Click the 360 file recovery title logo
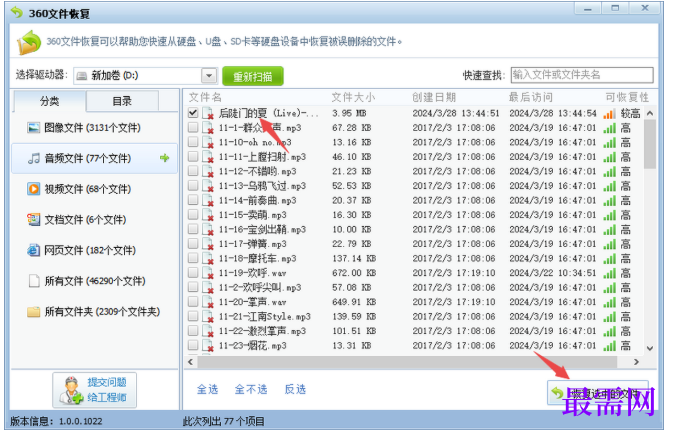674x433 pixels. tap(17, 13)
